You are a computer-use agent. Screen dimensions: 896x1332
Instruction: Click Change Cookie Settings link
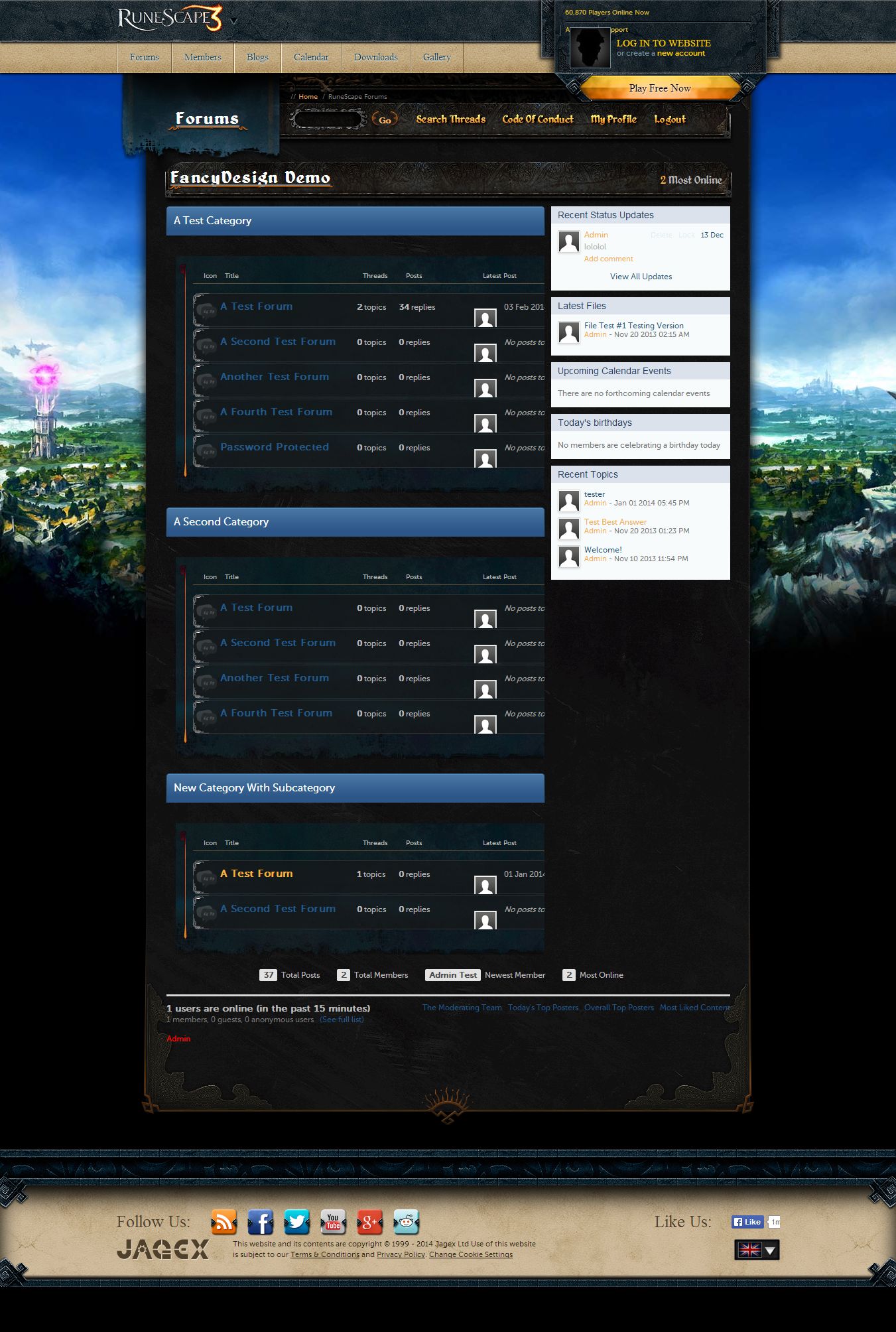point(471,1254)
